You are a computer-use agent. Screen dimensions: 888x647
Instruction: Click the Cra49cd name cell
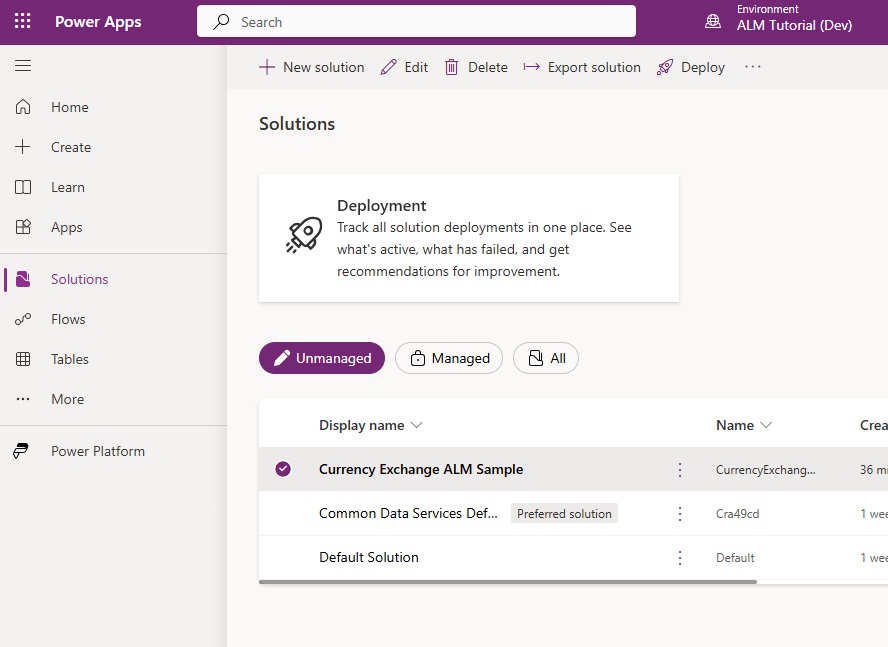pyautogui.click(x=737, y=514)
